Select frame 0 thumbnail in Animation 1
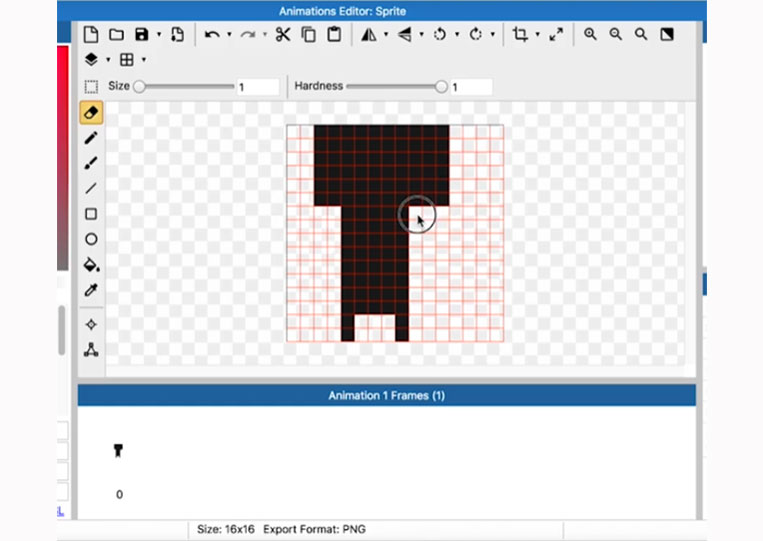 118,451
